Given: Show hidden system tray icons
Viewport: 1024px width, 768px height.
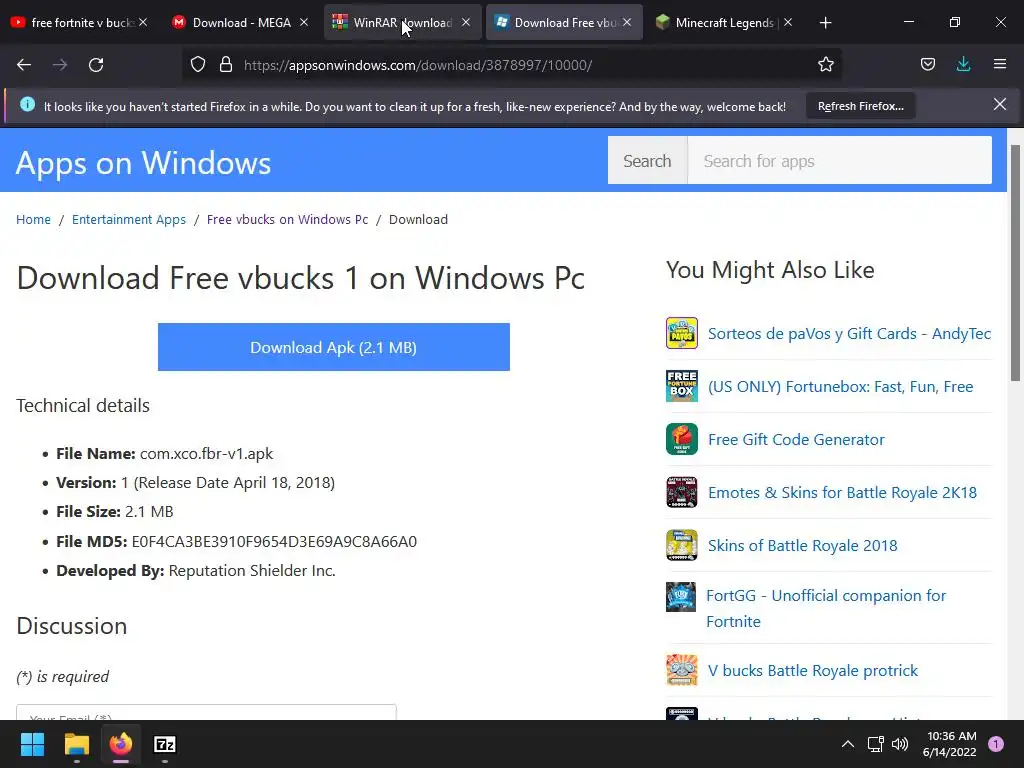Looking at the screenshot, I should point(848,744).
